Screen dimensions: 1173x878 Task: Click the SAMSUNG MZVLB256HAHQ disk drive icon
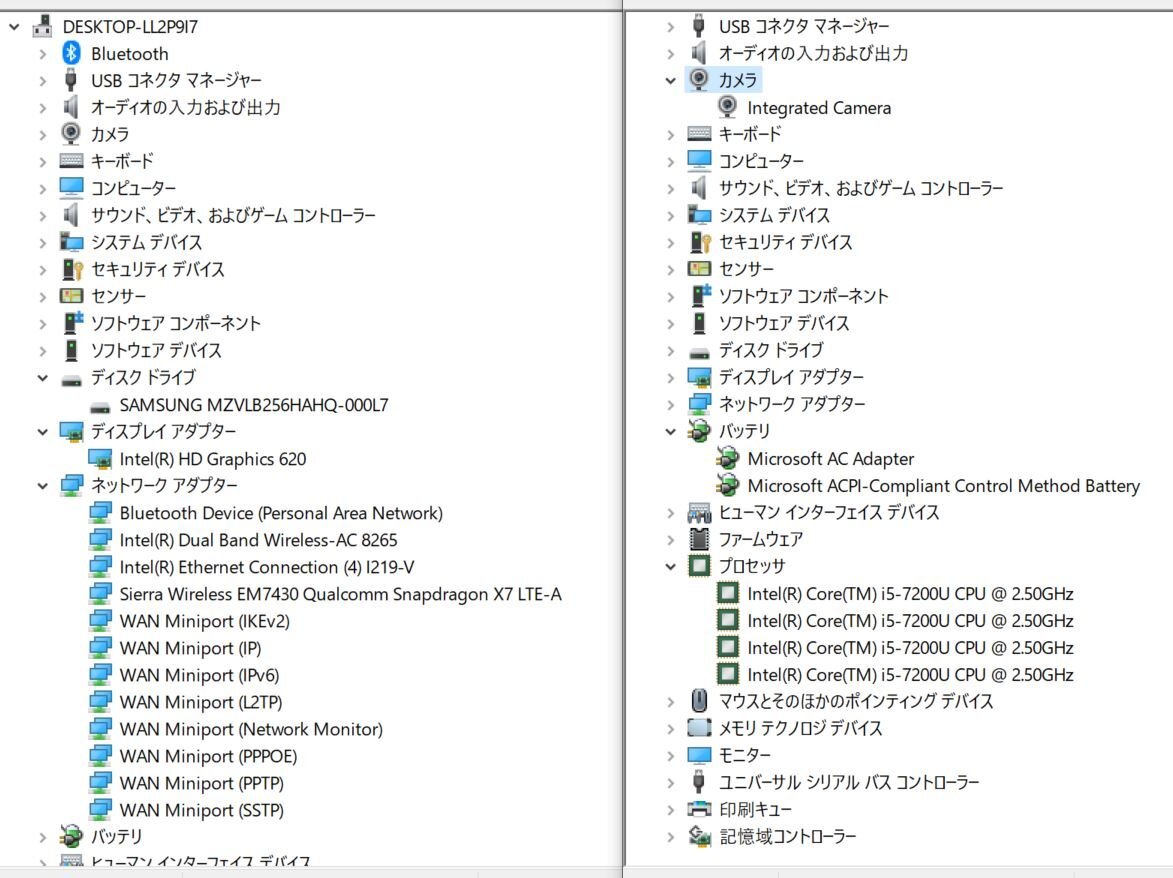(x=99, y=406)
